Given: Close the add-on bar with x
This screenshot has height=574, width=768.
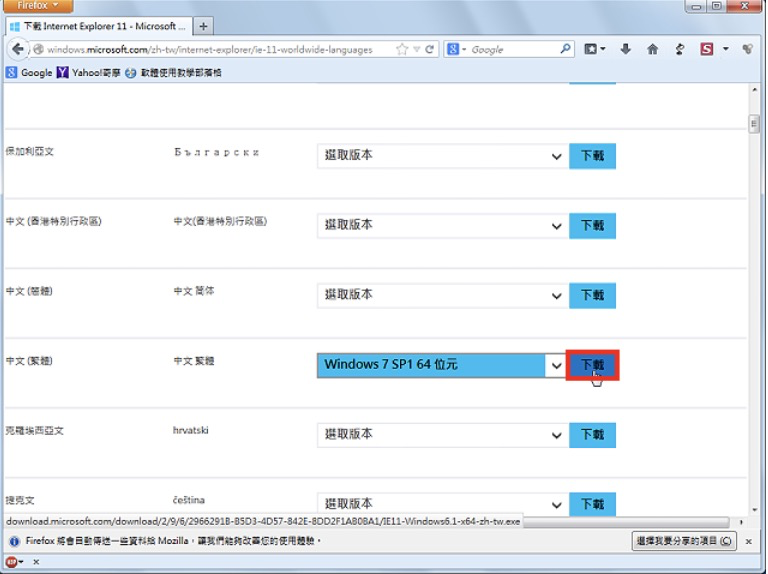Looking at the screenshot, I should (x=36, y=562).
